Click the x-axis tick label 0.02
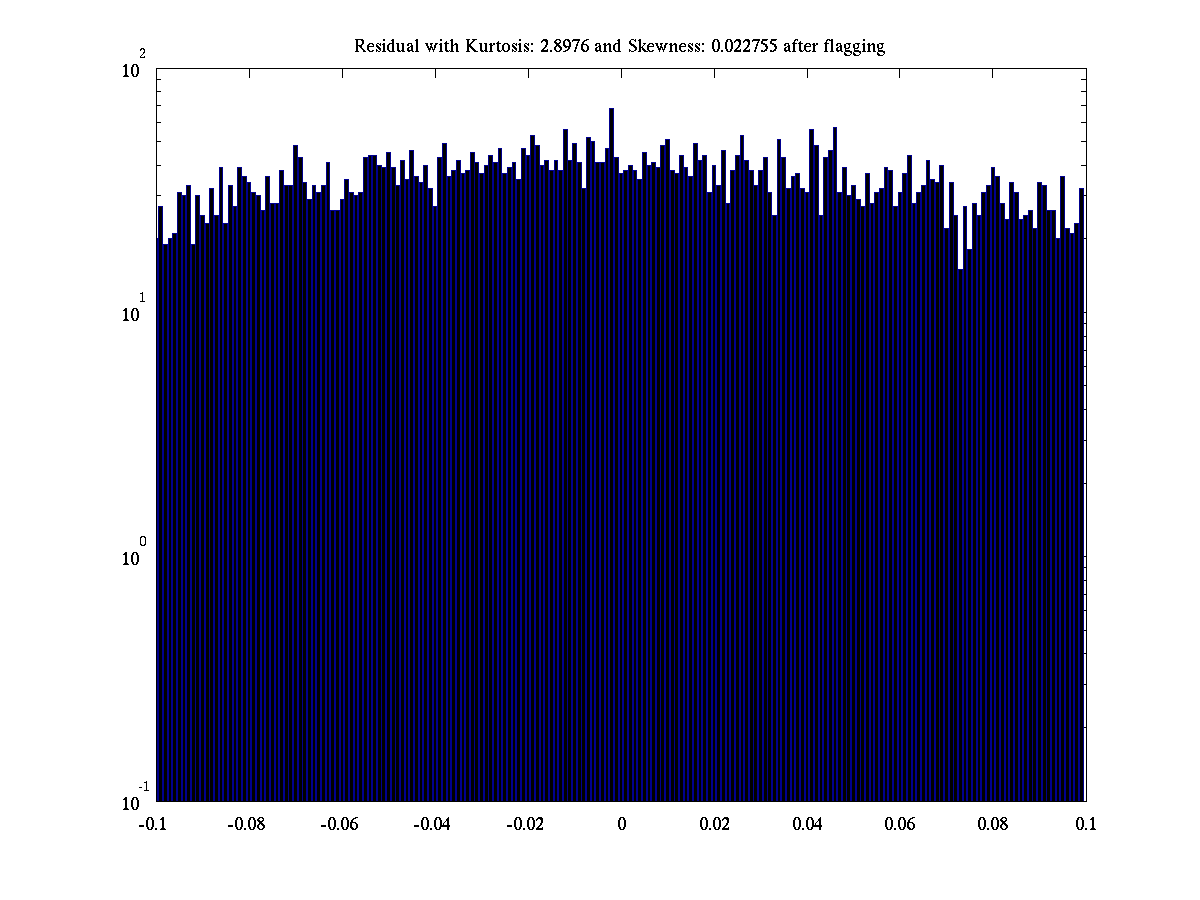Image resolution: width=1200 pixels, height=900 pixels. (714, 824)
